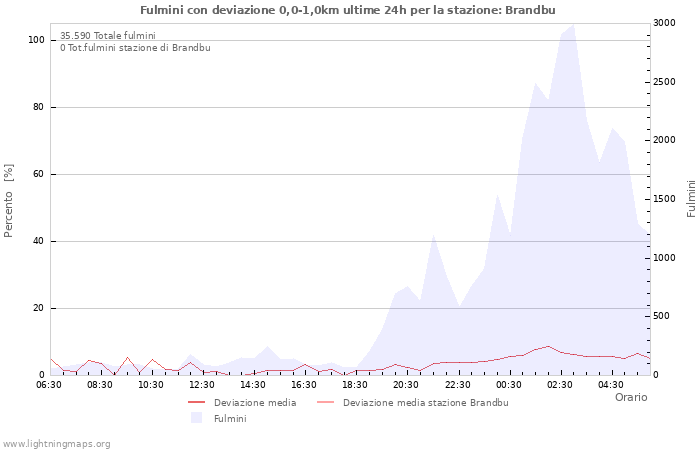The image size is (700, 450).
Task: Click the 00:30 time tick label
Action: pyautogui.click(x=508, y=385)
